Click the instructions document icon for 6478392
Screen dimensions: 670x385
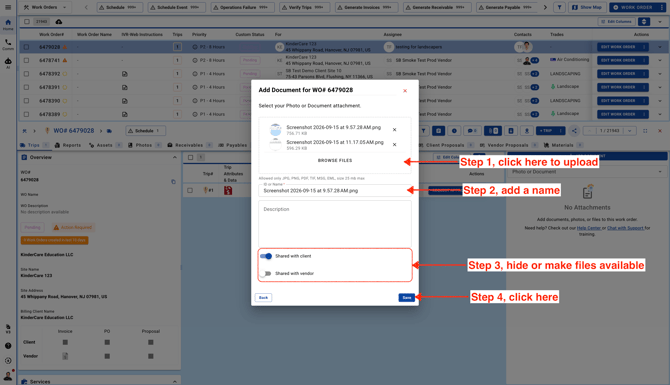(x=124, y=74)
